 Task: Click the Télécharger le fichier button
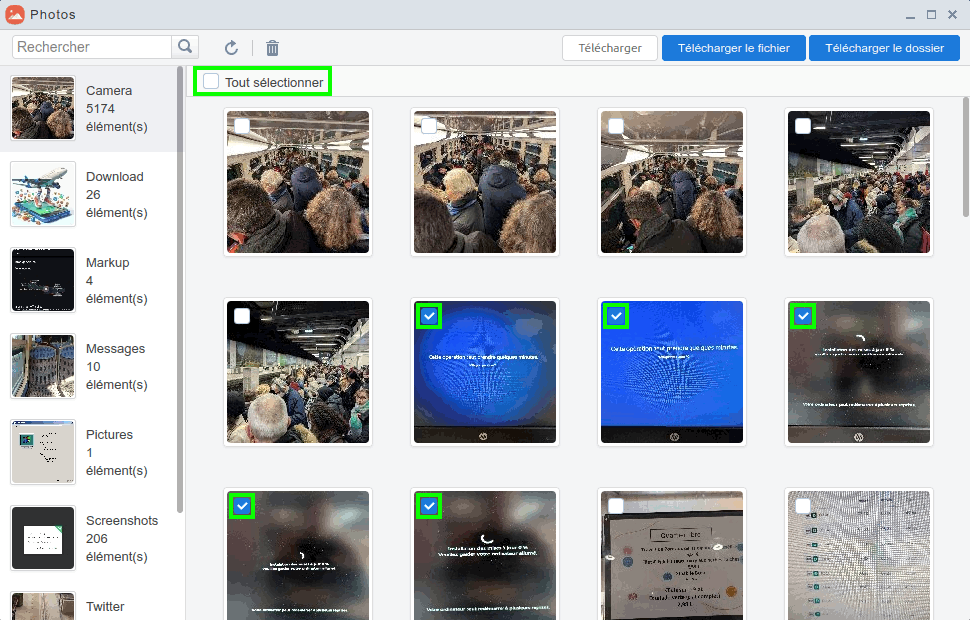[734, 48]
